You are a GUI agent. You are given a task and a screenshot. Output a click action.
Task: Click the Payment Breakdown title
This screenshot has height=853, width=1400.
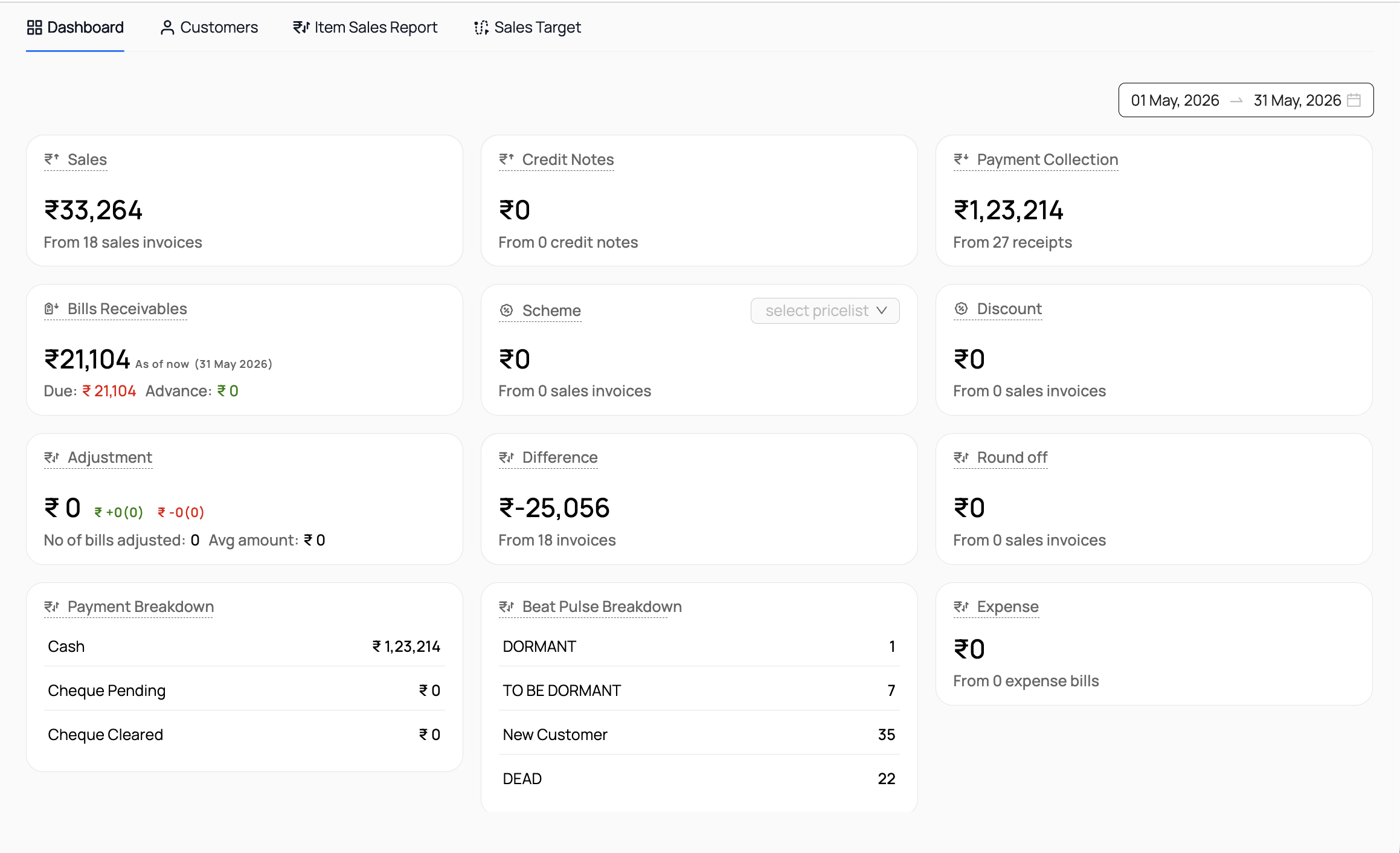(x=141, y=607)
